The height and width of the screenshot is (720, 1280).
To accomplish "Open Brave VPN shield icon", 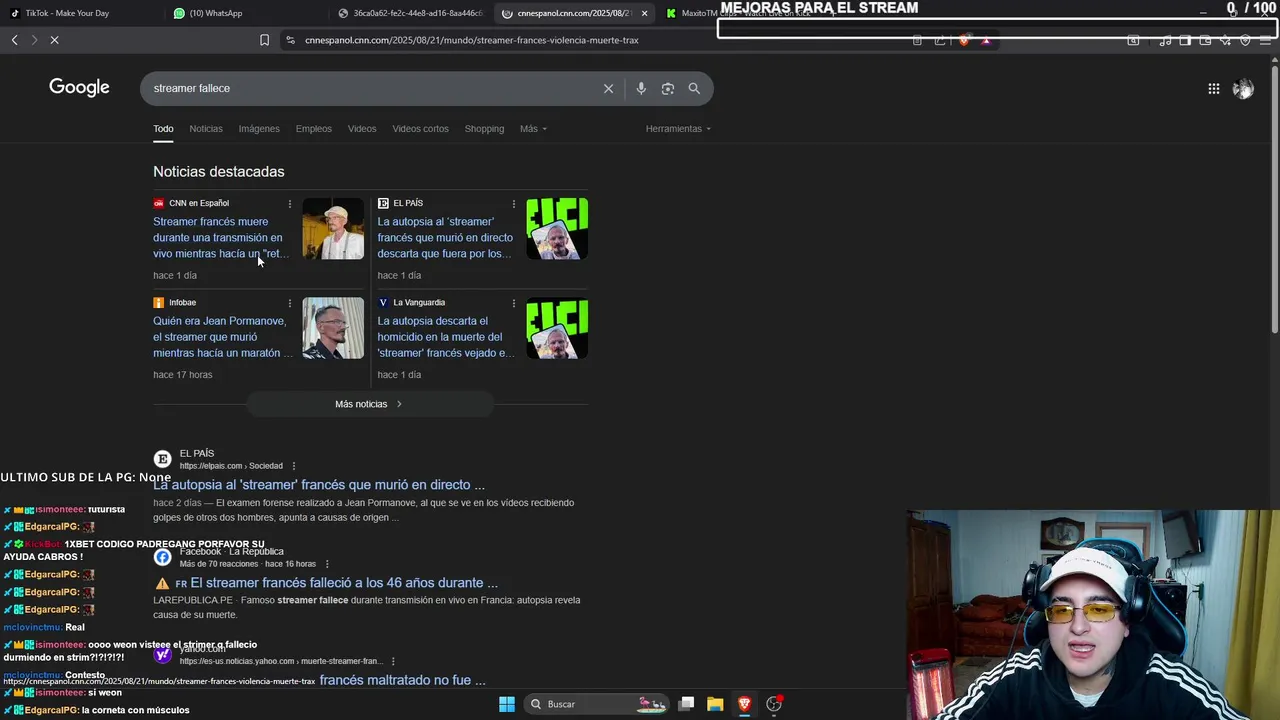I will point(1245,40).
